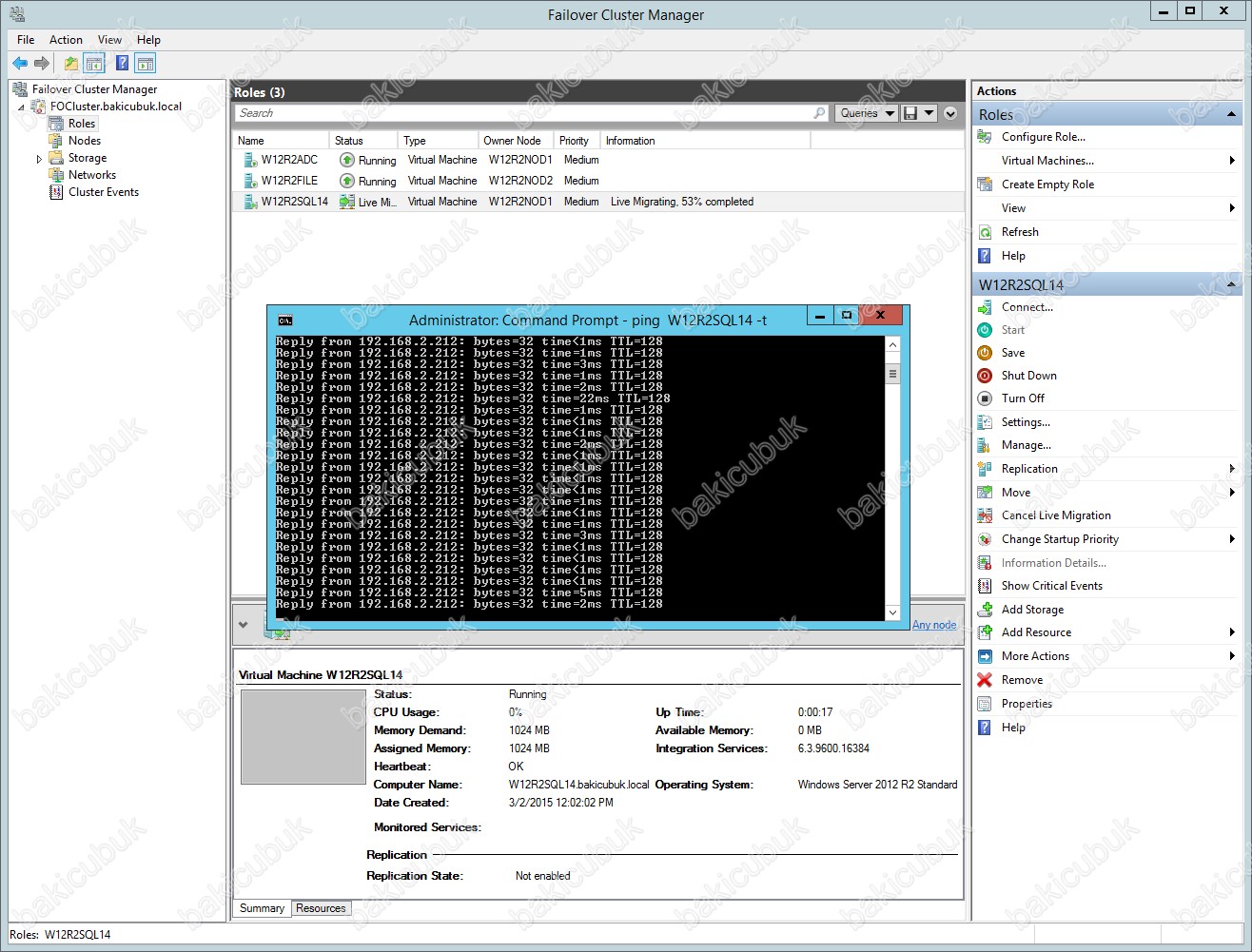Click the red Shut Down icon
The image size is (1252, 952).
tap(985, 376)
